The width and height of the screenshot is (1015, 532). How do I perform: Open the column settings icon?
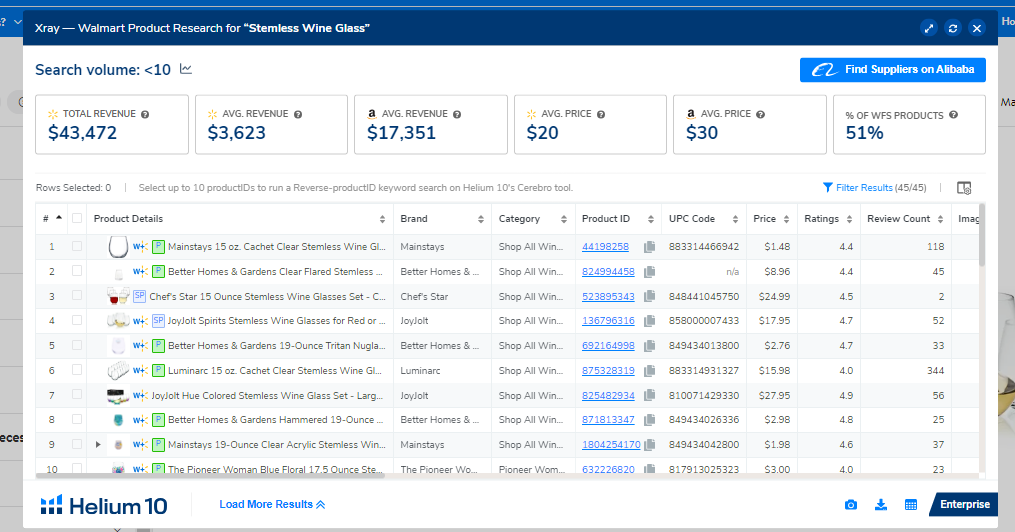(x=964, y=187)
